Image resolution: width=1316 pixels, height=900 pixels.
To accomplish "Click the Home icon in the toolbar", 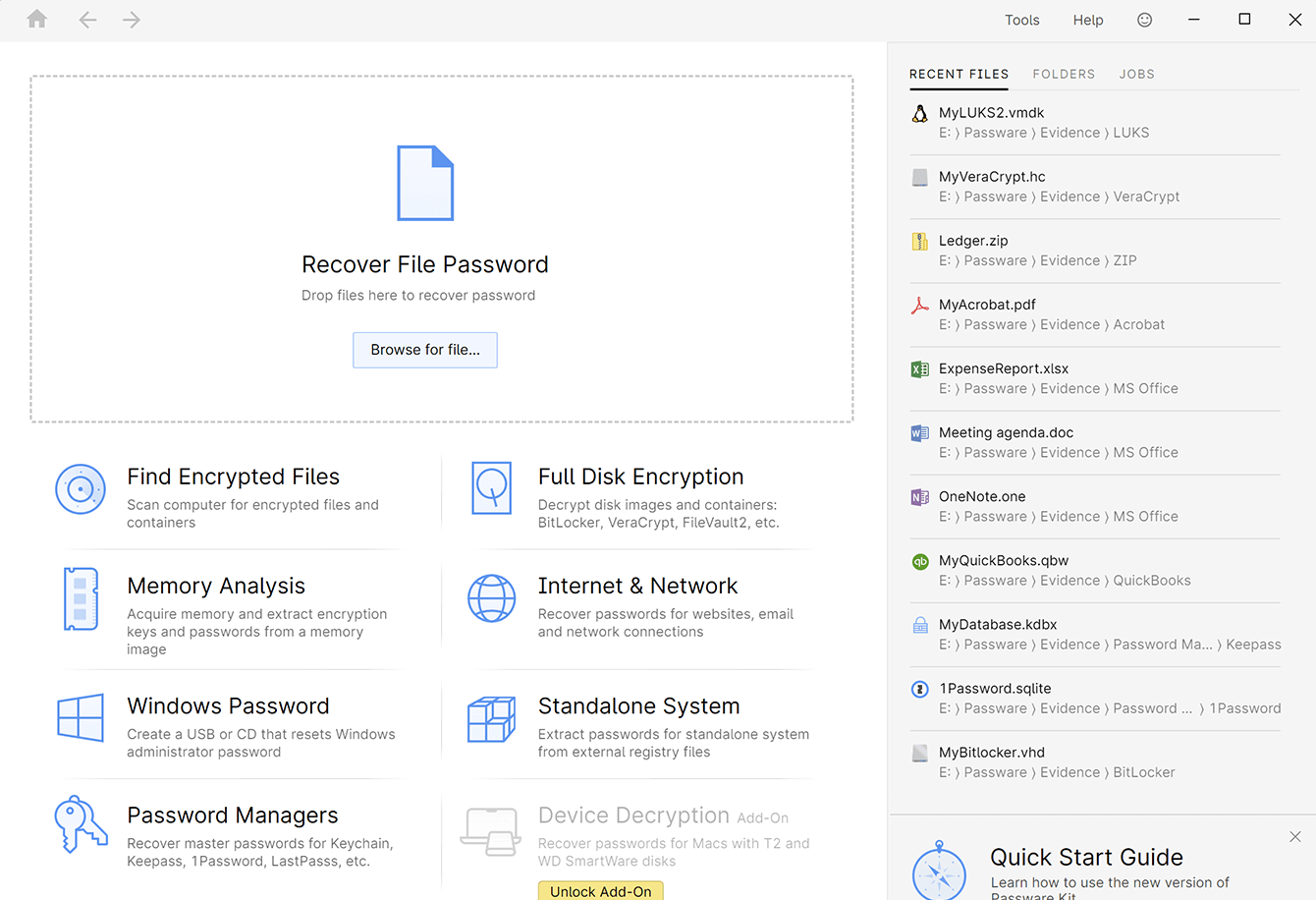I will 36,19.
